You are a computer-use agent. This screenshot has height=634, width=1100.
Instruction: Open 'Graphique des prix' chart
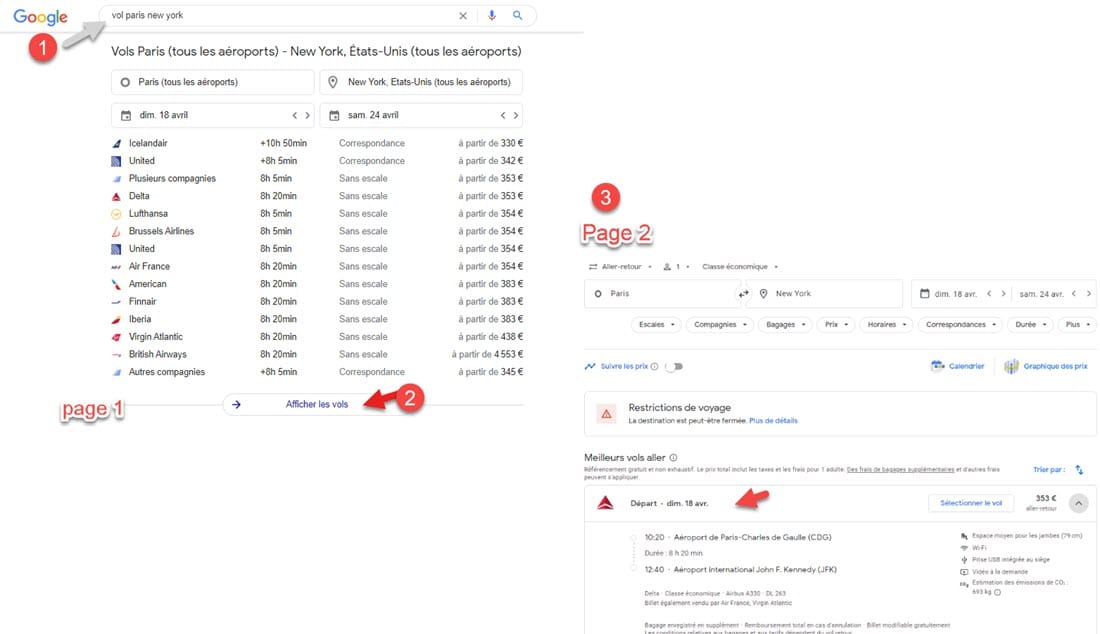pos(1046,366)
